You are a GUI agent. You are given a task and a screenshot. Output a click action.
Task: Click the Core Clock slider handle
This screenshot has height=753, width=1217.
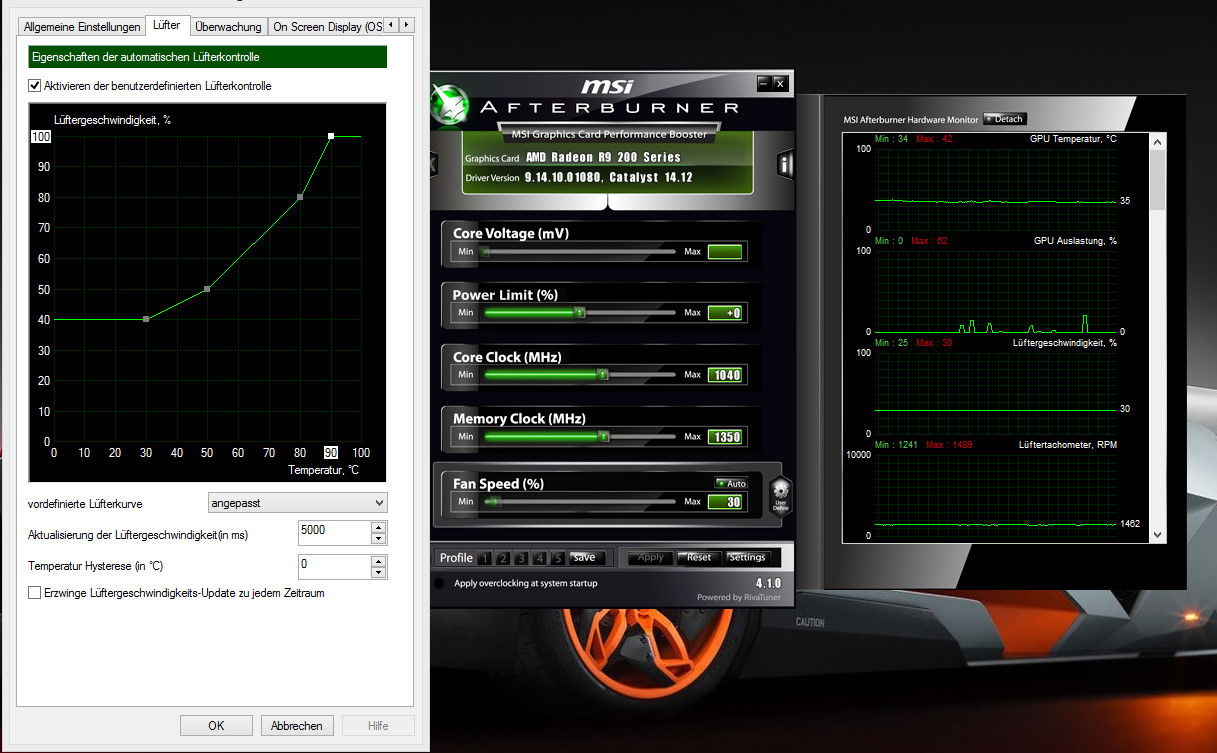[x=603, y=375]
